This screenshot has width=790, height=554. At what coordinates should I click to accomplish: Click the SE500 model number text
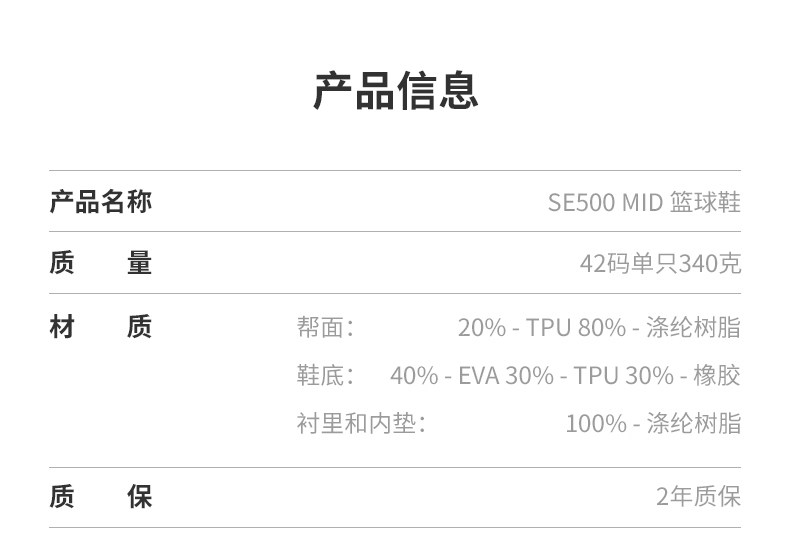click(581, 203)
